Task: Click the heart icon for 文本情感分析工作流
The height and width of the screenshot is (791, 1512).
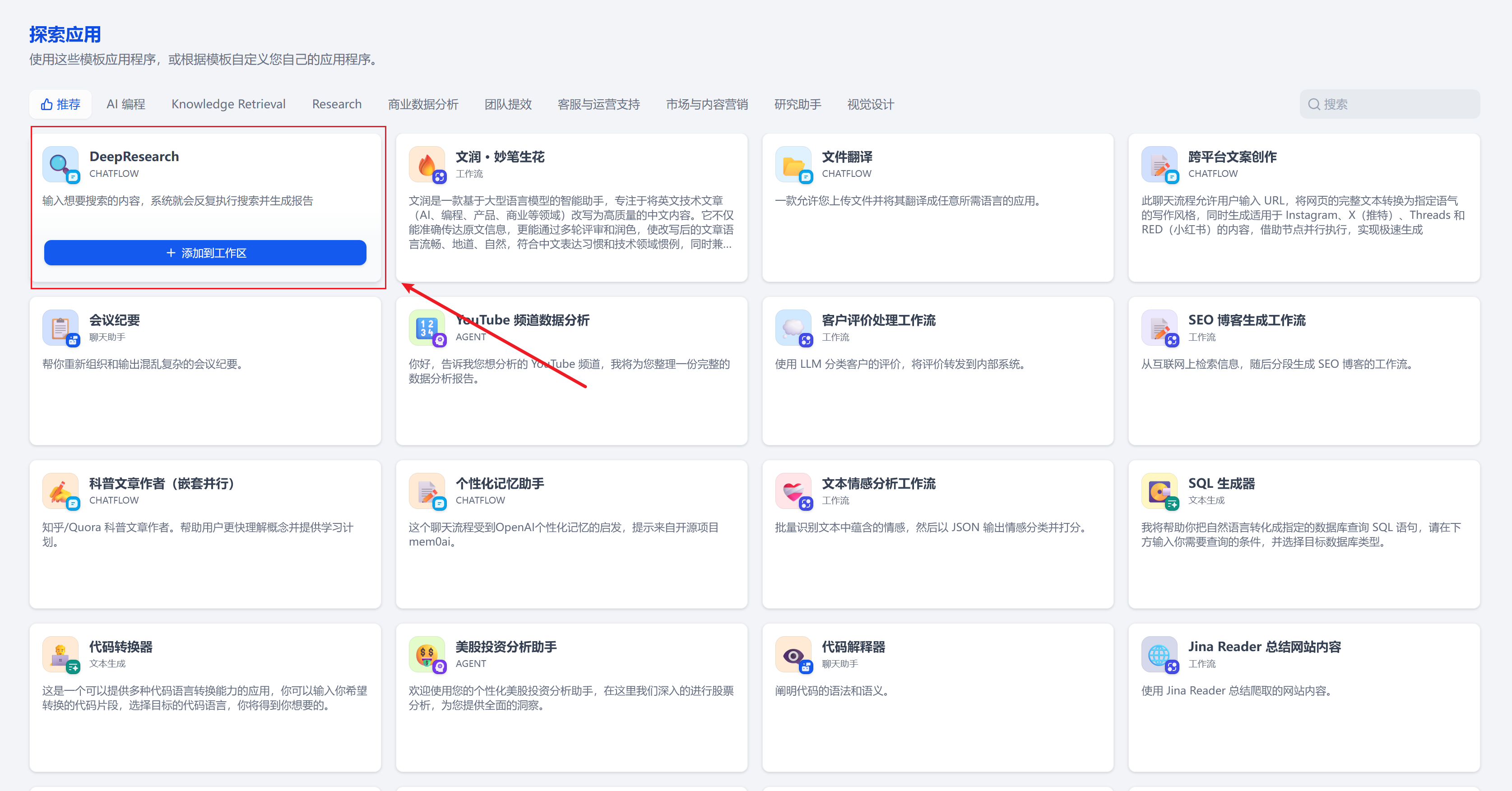Action: point(793,490)
